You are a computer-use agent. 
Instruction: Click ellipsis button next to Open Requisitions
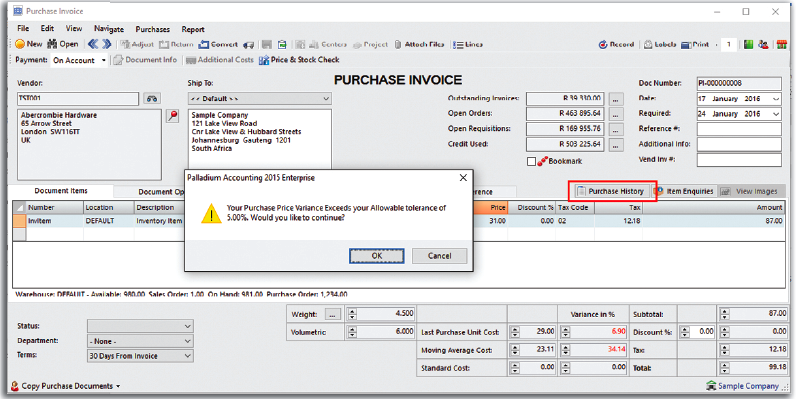click(615, 129)
